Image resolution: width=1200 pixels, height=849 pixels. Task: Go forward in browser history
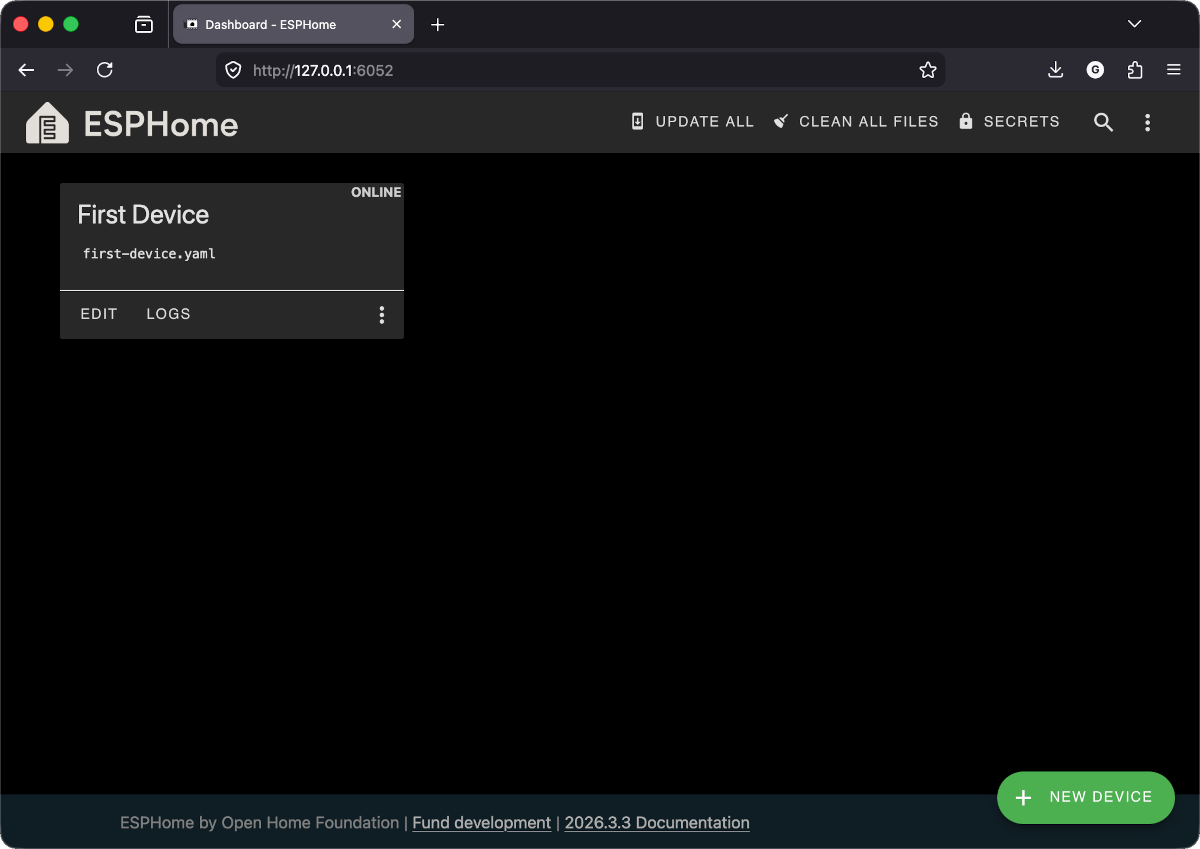pos(66,70)
